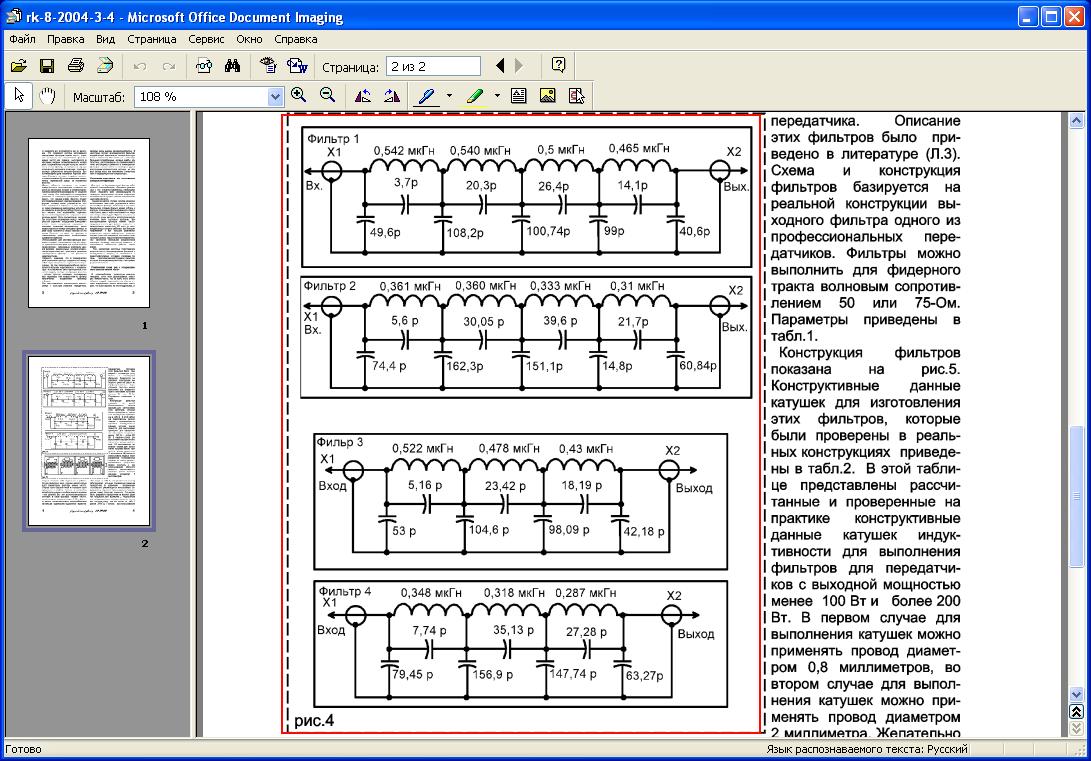
Task: Click the grayed-out Undo arrow
Action: (140, 66)
